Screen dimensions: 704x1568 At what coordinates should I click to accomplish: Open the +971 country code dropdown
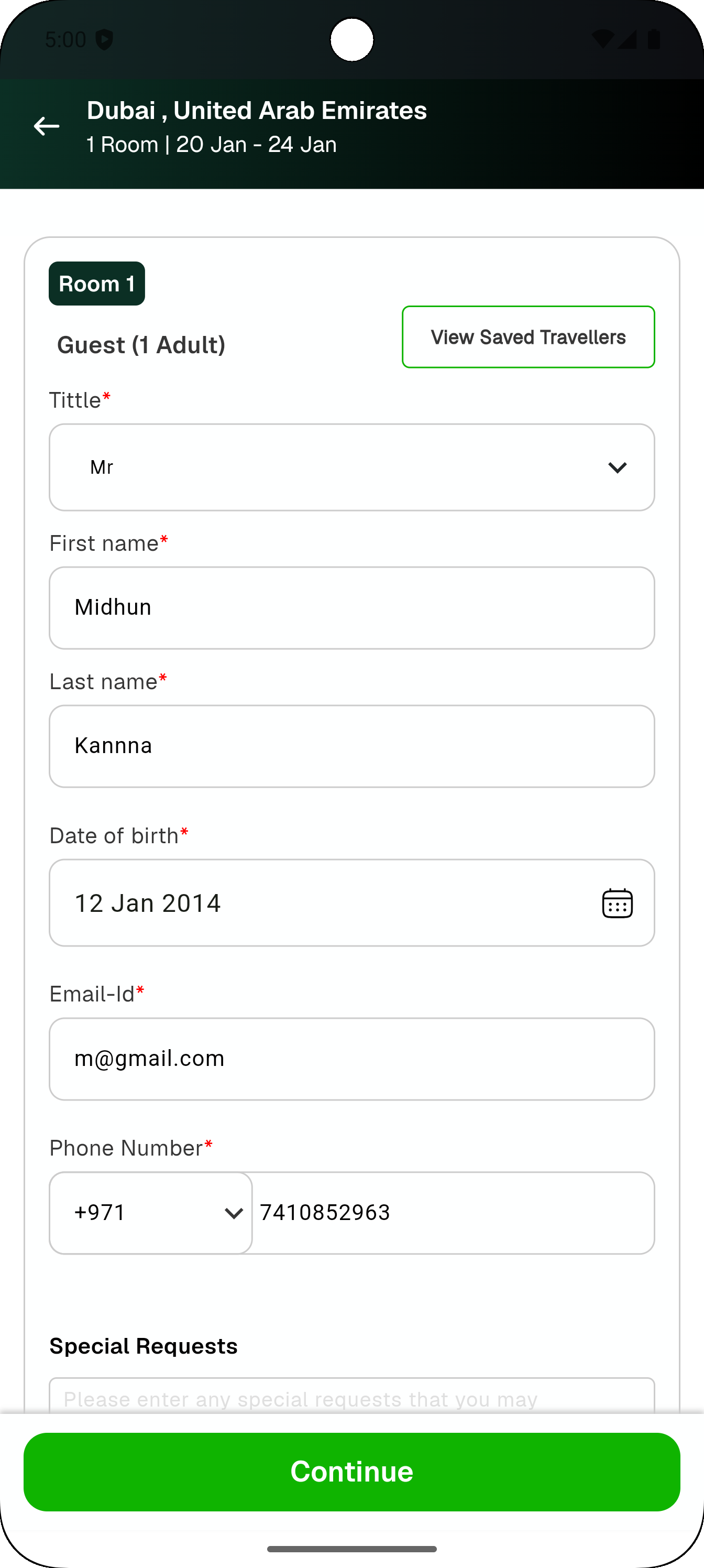click(x=151, y=1213)
